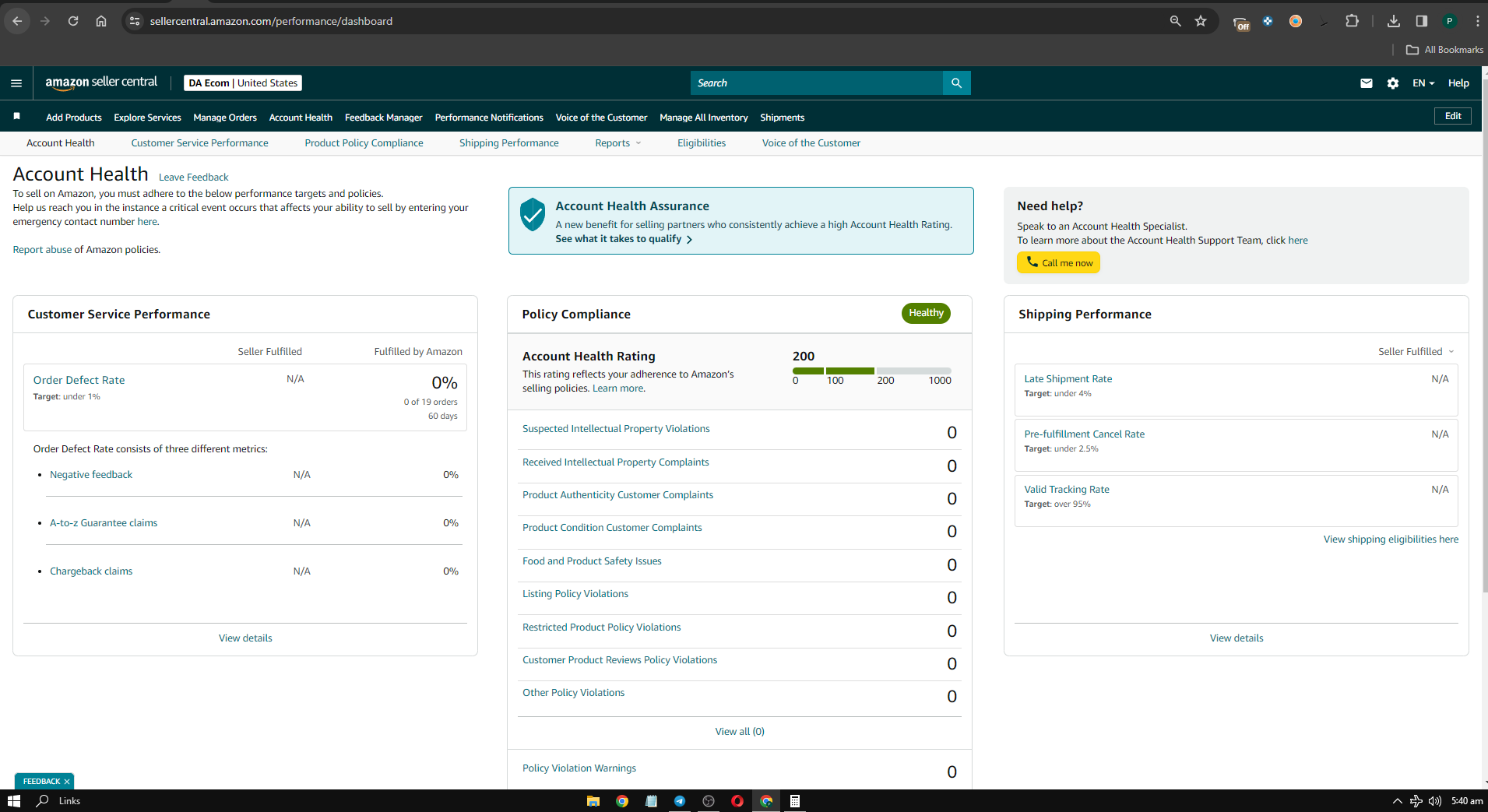This screenshot has width=1488, height=812.
Task: Open the messages envelope icon
Action: click(1366, 83)
